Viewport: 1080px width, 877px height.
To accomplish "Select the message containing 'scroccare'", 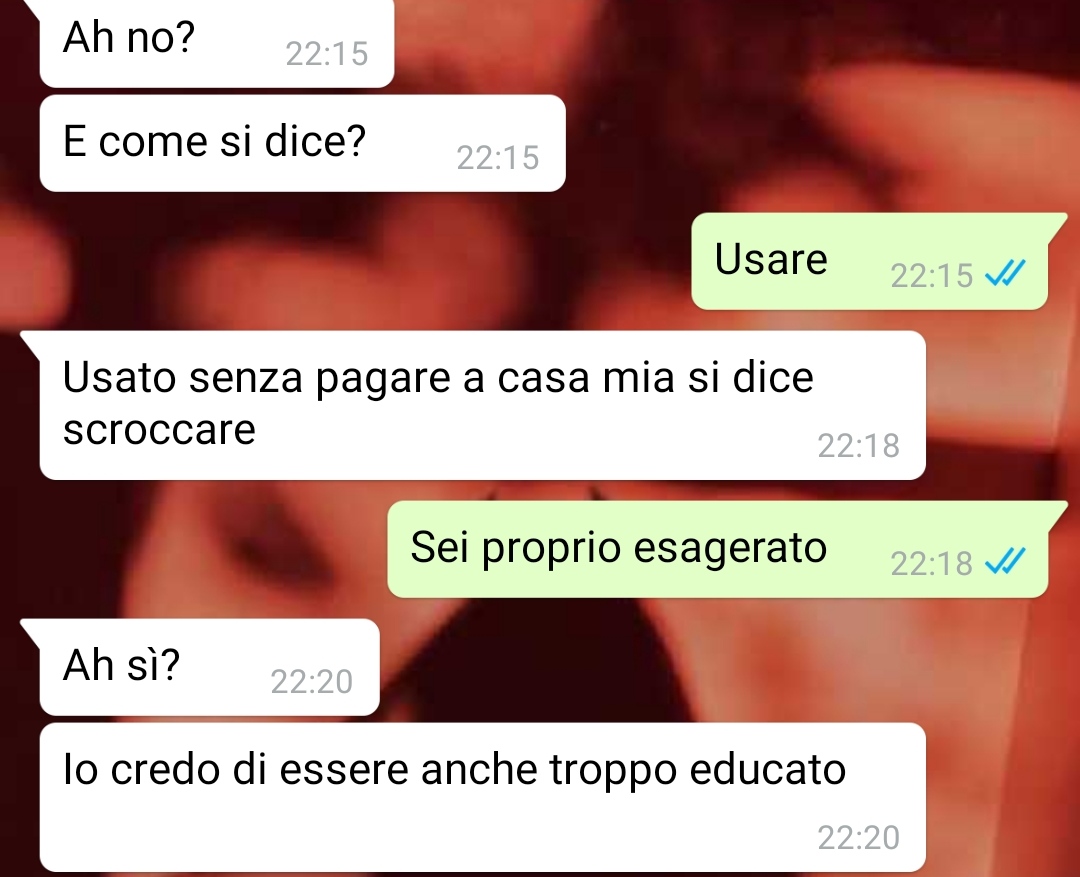I will click(482, 405).
